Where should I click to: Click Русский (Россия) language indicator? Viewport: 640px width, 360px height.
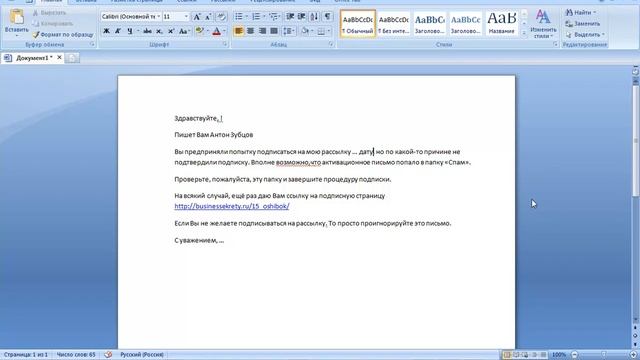pyautogui.click(x=142, y=355)
